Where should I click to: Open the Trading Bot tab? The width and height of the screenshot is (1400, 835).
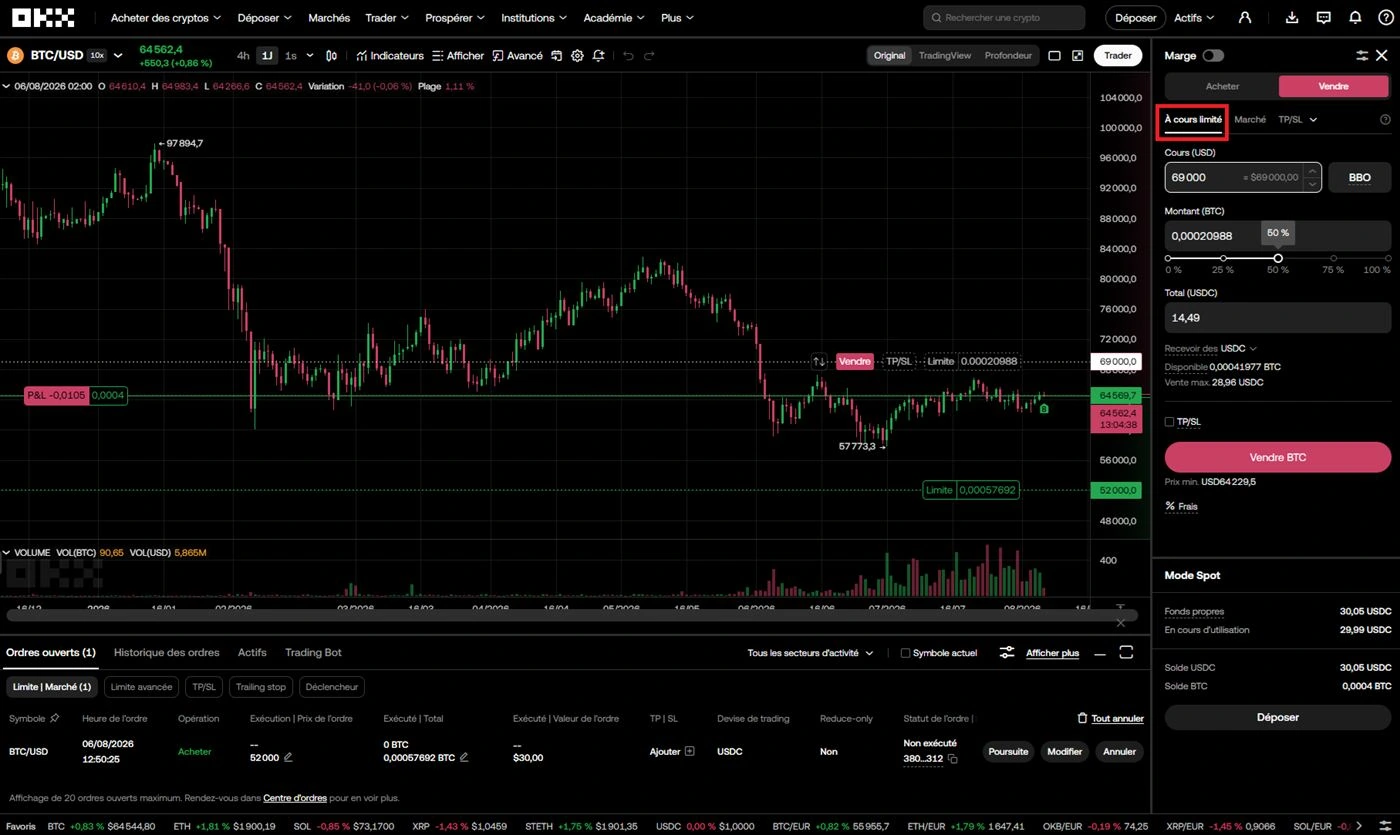coord(313,653)
